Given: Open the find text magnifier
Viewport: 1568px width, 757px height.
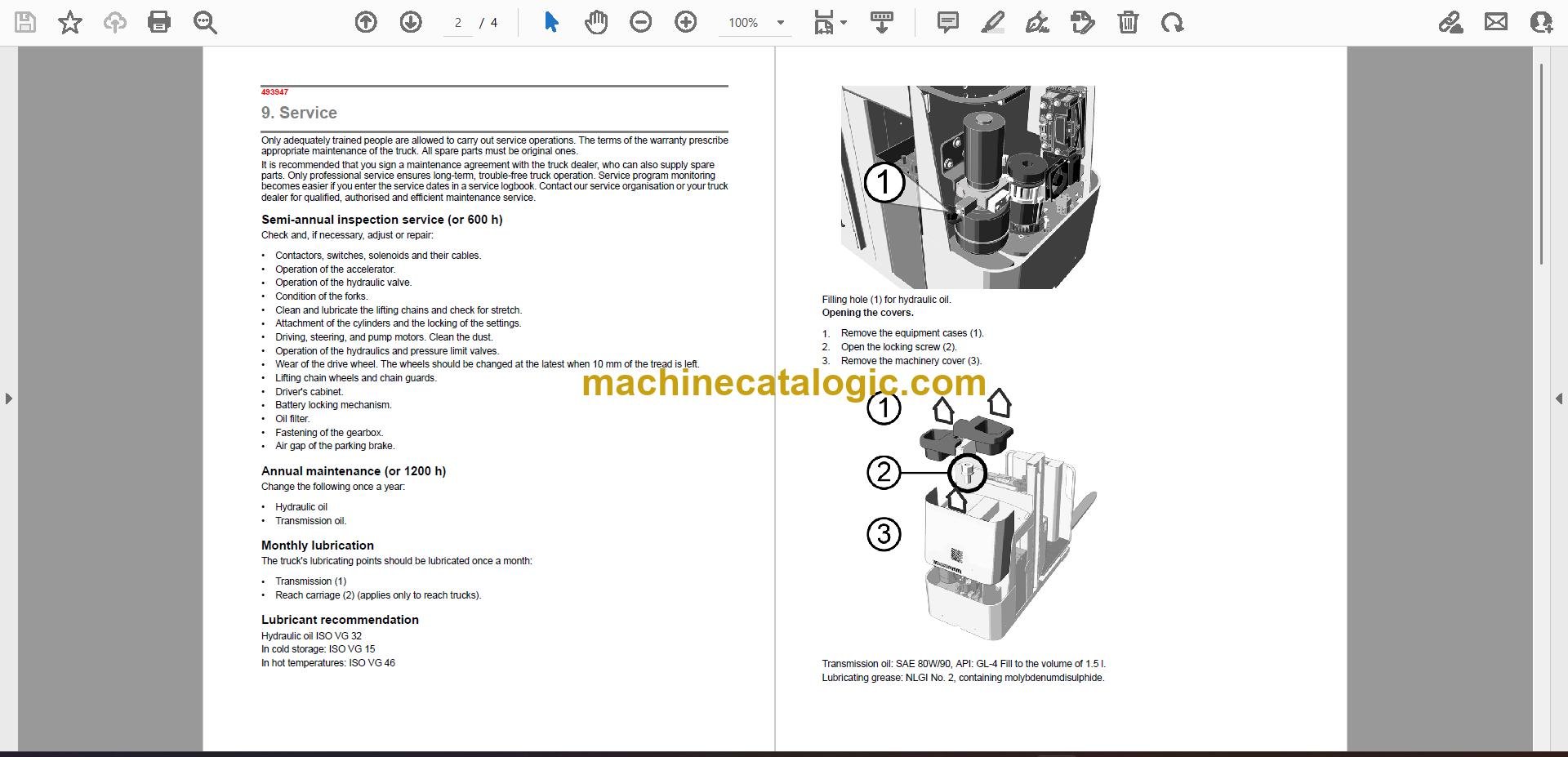Looking at the screenshot, I should [205, 22].
